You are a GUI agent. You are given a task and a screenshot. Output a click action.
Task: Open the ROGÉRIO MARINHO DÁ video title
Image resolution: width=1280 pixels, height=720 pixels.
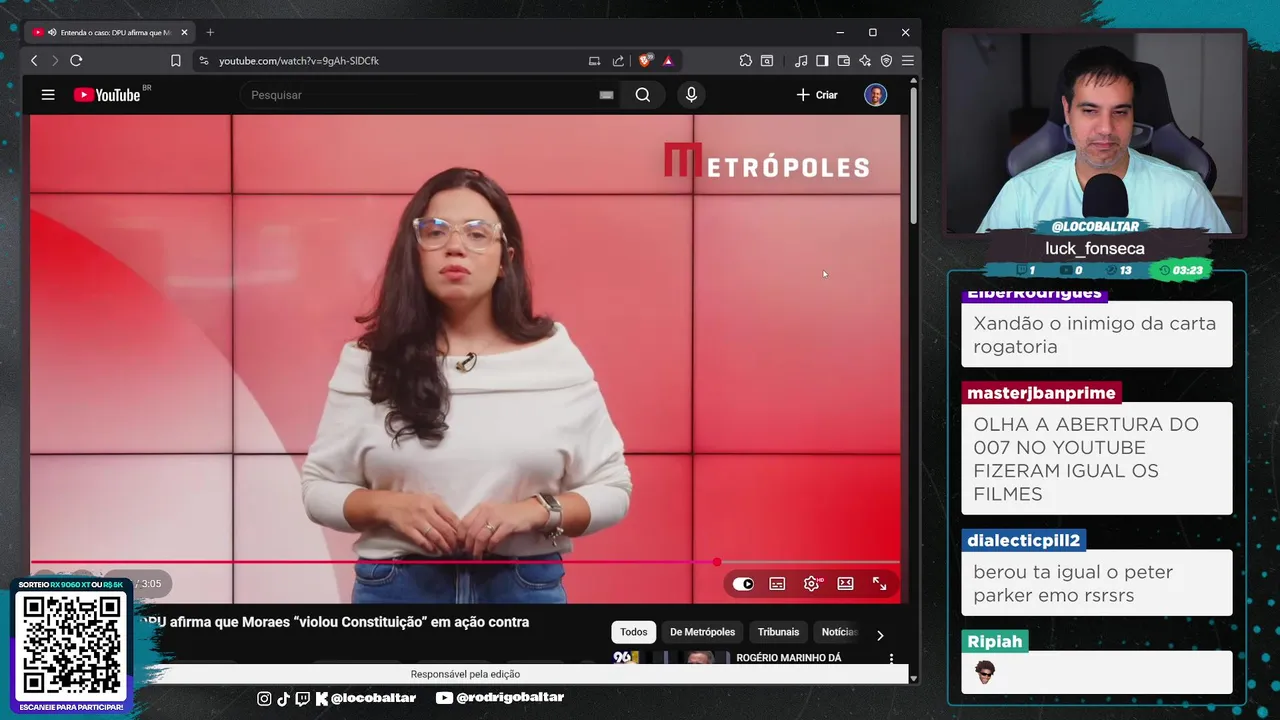789,658
